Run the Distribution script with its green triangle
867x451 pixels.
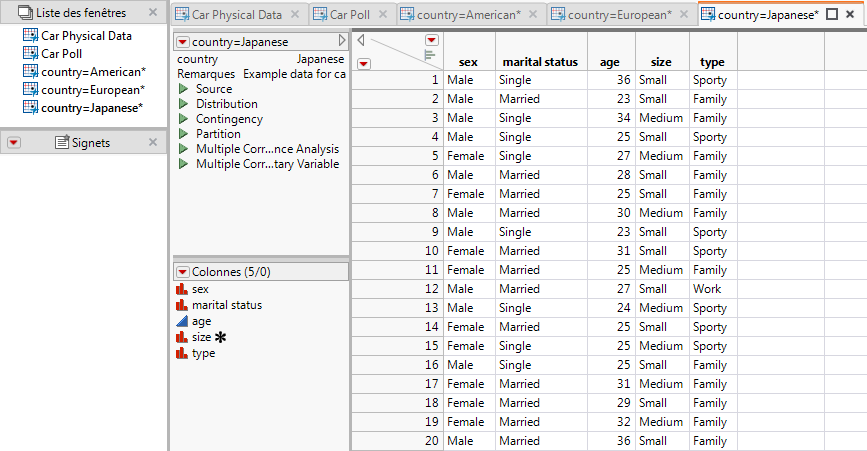click(x=183, y=104)
